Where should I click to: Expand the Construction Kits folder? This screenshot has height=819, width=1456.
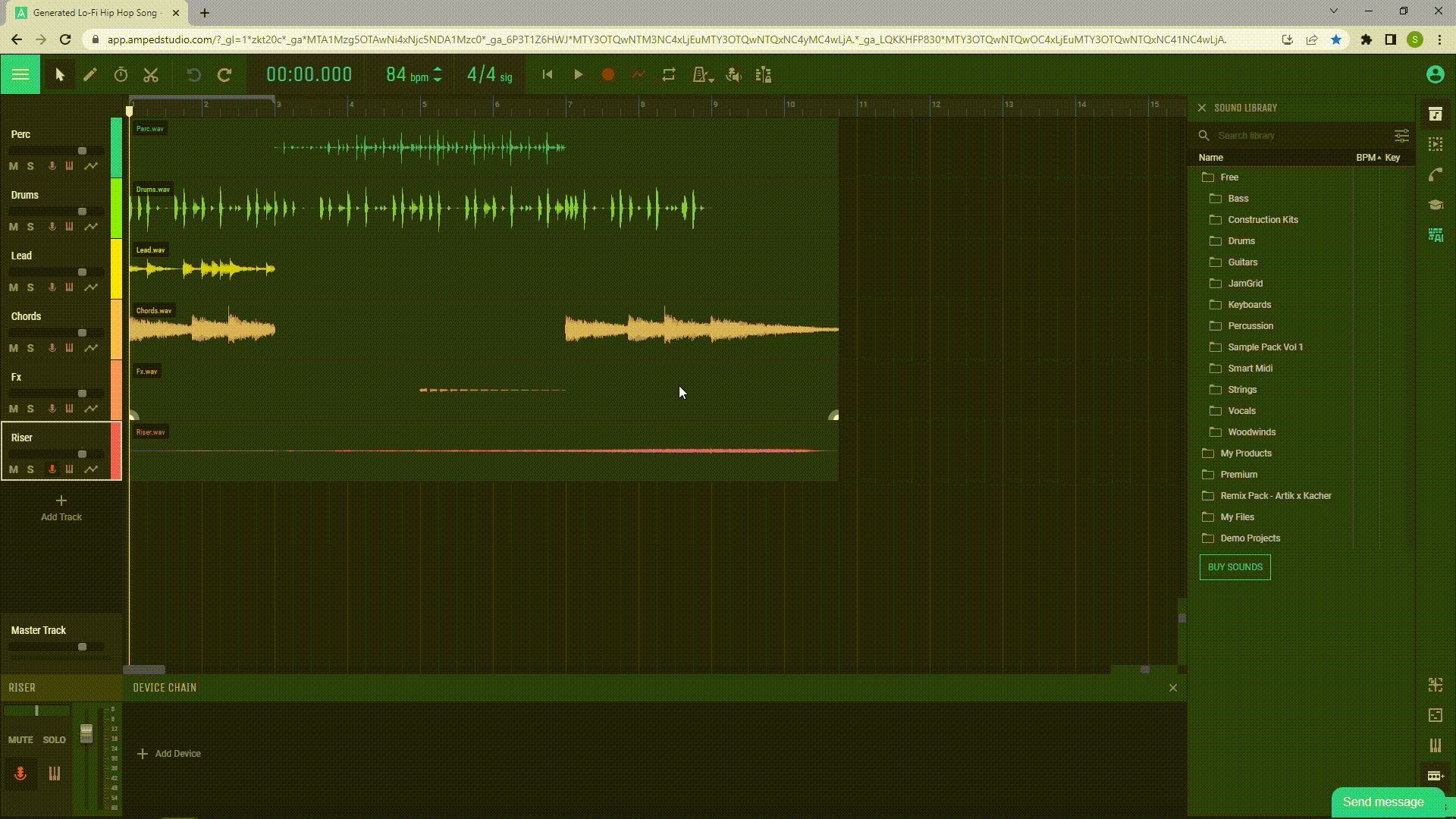tap(1262, 219)
